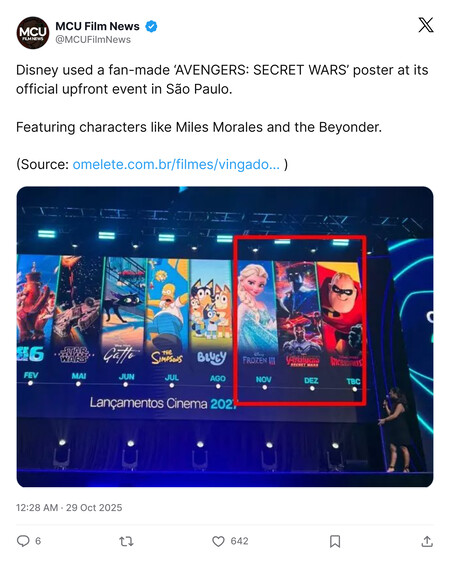Open the 12:28 AM 29 Oct 2025 timestamp
The height and width of the screenshot is (565, 450).
69,507
